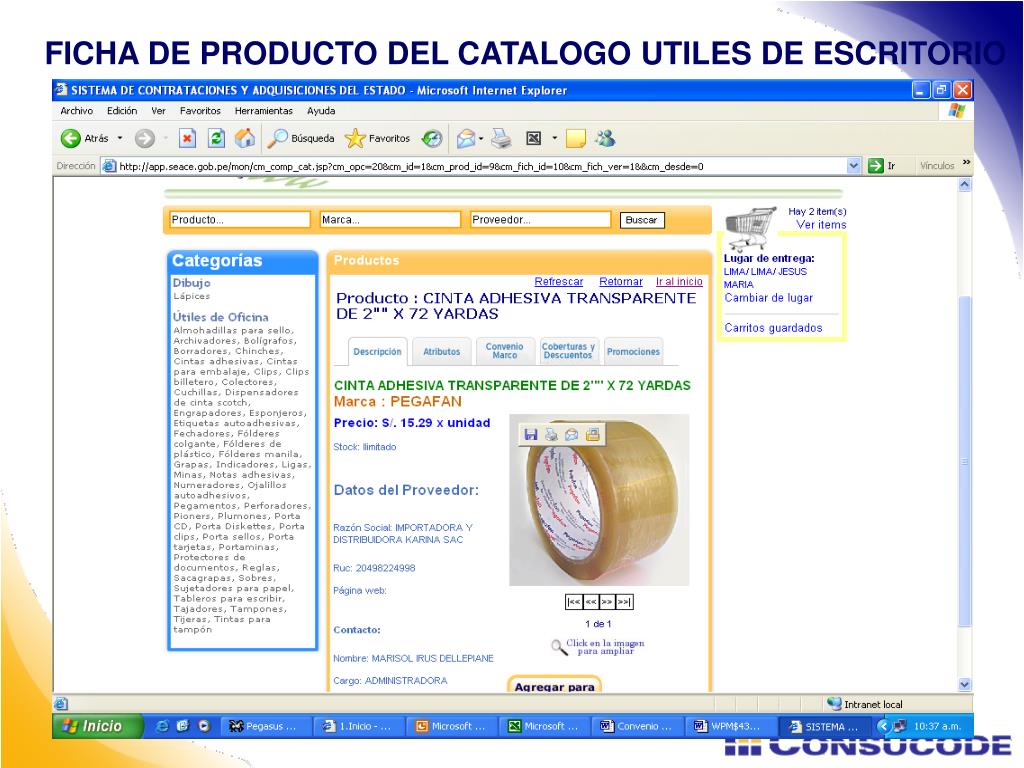
Task: Click the Agregar para button
Action: [554, 684]
